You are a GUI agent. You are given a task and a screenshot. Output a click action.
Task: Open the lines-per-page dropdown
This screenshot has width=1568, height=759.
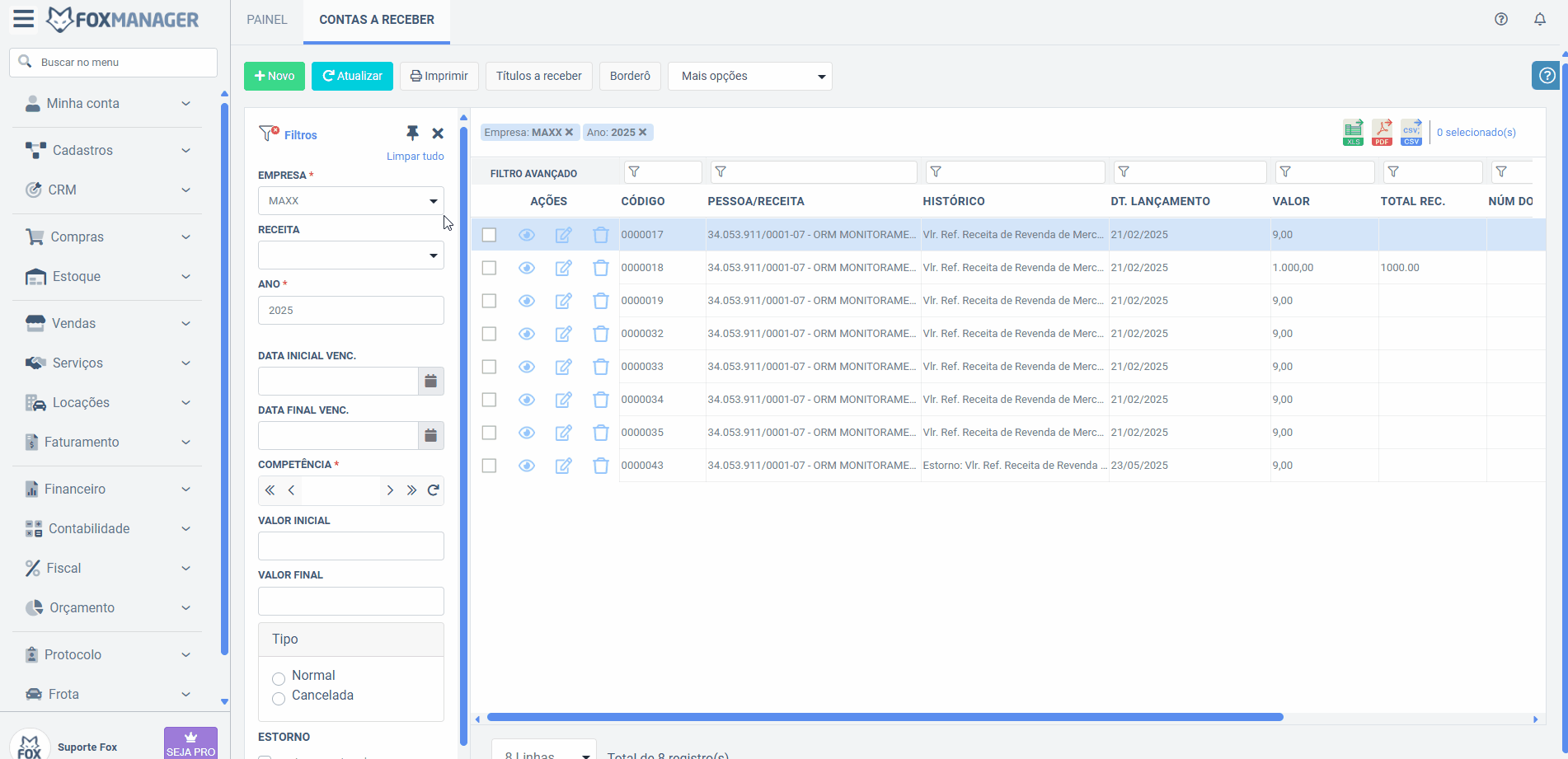544,752
